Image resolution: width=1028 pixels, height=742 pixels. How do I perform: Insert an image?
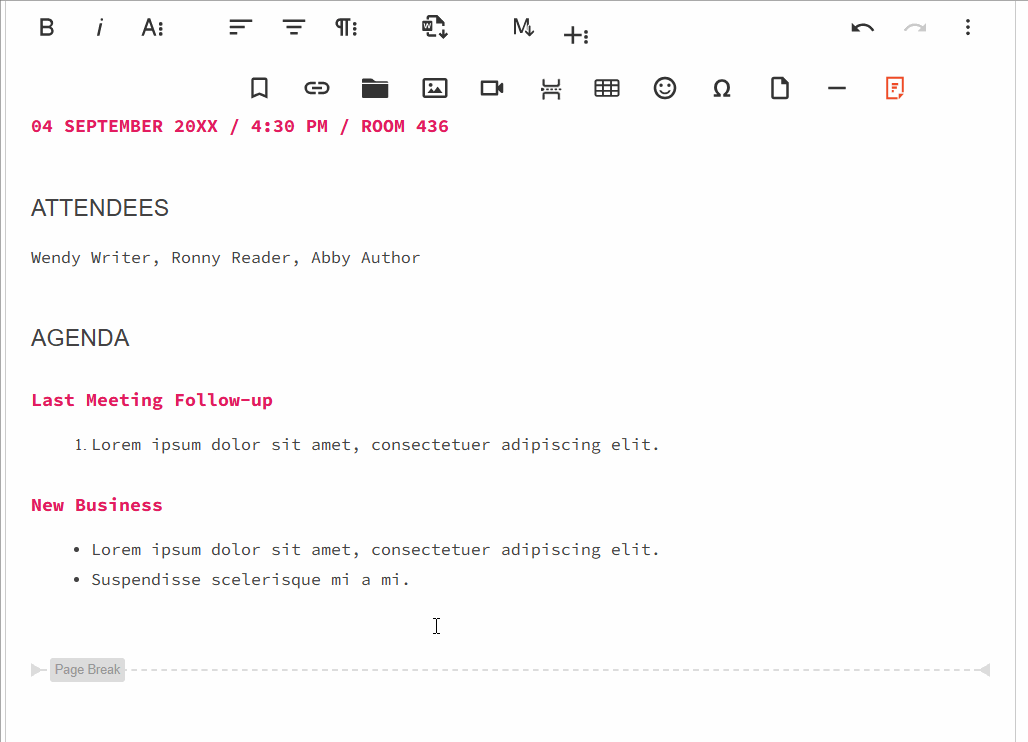coord(435,88)
